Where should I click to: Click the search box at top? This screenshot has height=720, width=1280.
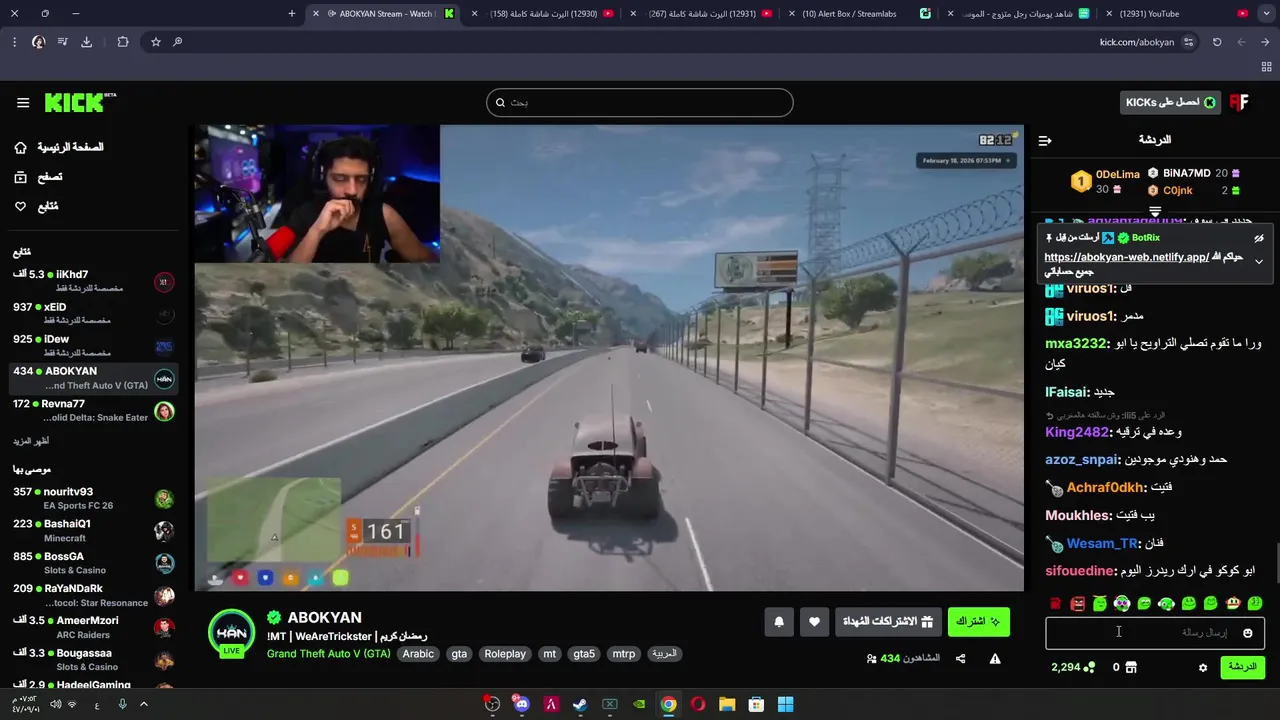coord(640,102)
